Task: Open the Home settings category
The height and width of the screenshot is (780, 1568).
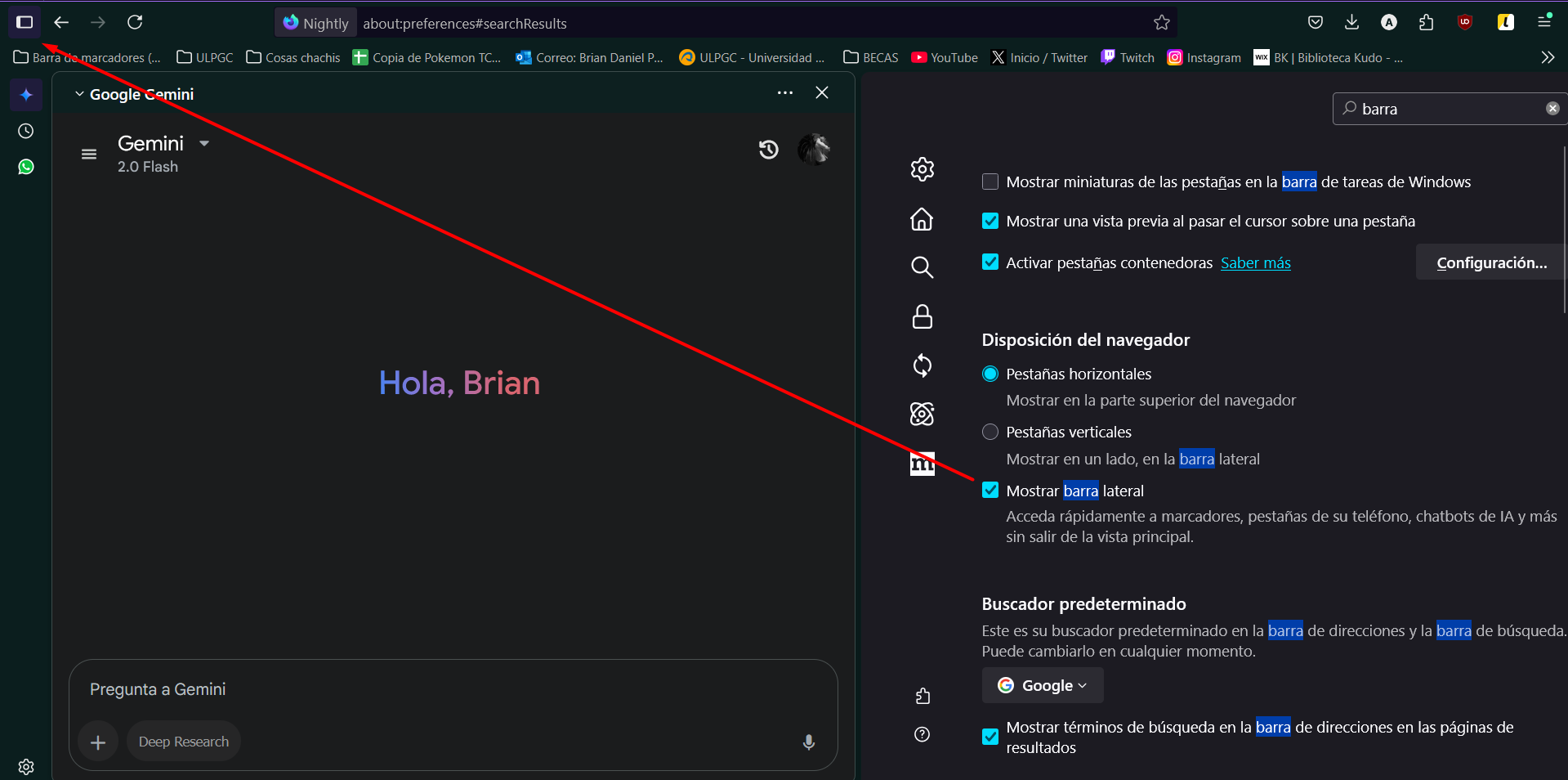Action: coord(922,219)
